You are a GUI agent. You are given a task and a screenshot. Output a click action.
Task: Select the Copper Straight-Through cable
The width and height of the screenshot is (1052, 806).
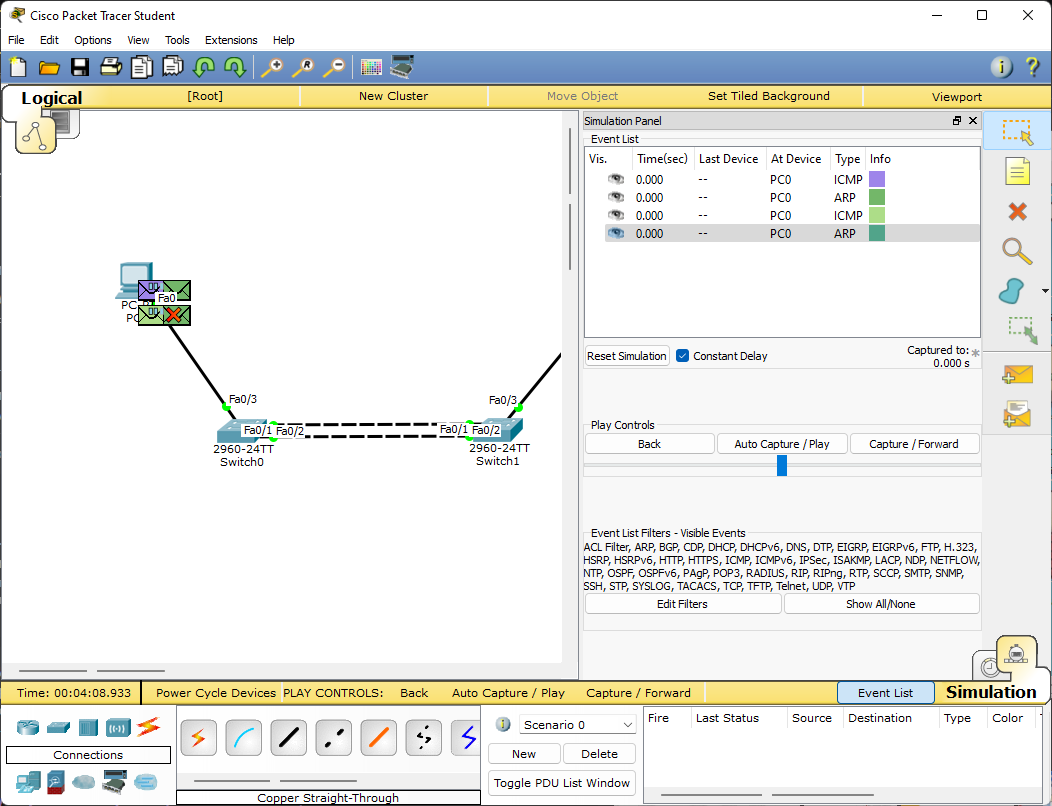288,738
